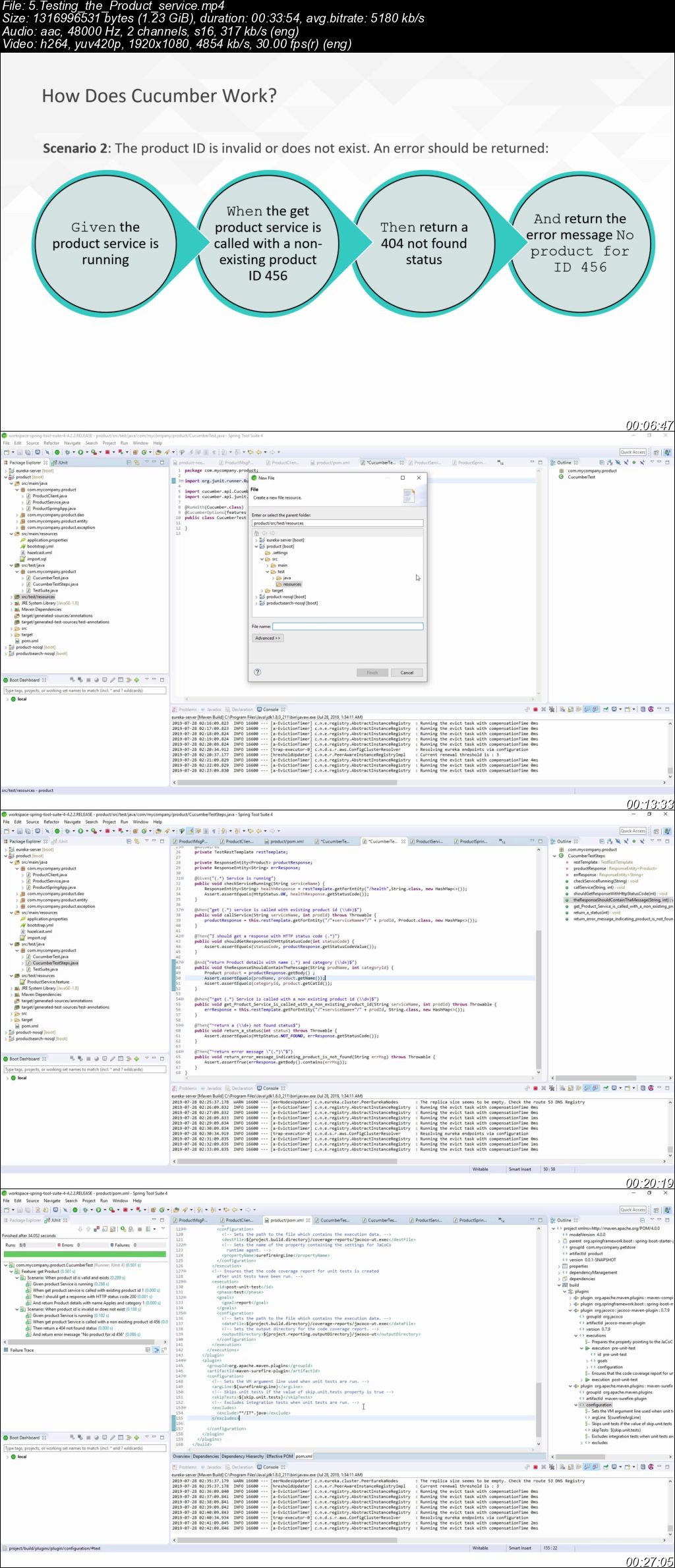Open the Run menu in the 00:27:05 frame

pos(103,1200)
